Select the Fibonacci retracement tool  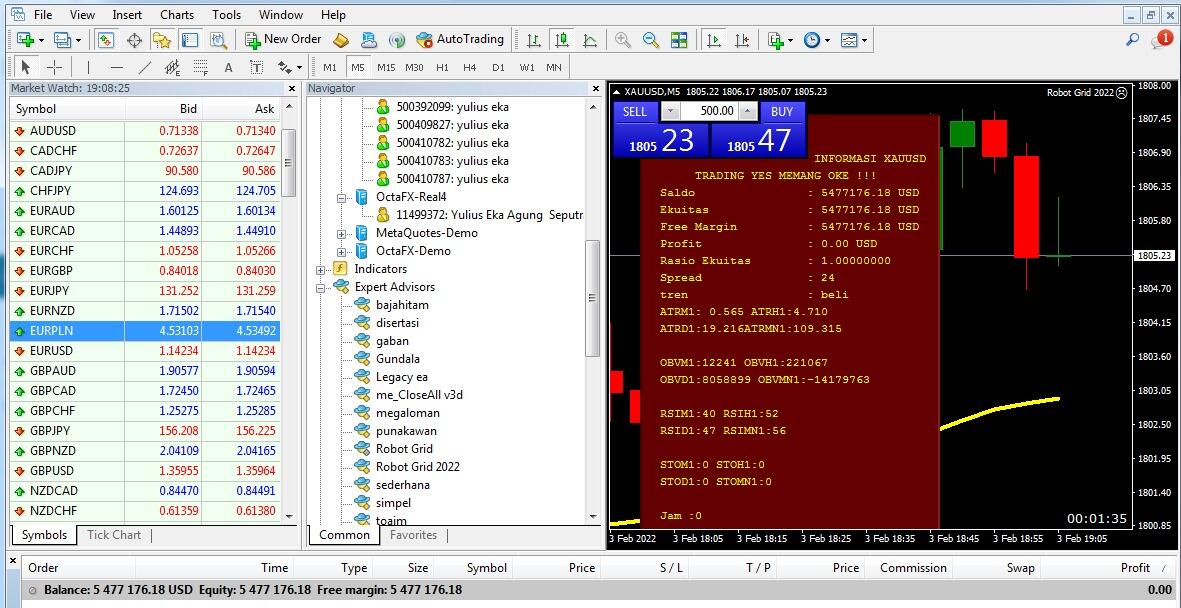pos(200,67)
